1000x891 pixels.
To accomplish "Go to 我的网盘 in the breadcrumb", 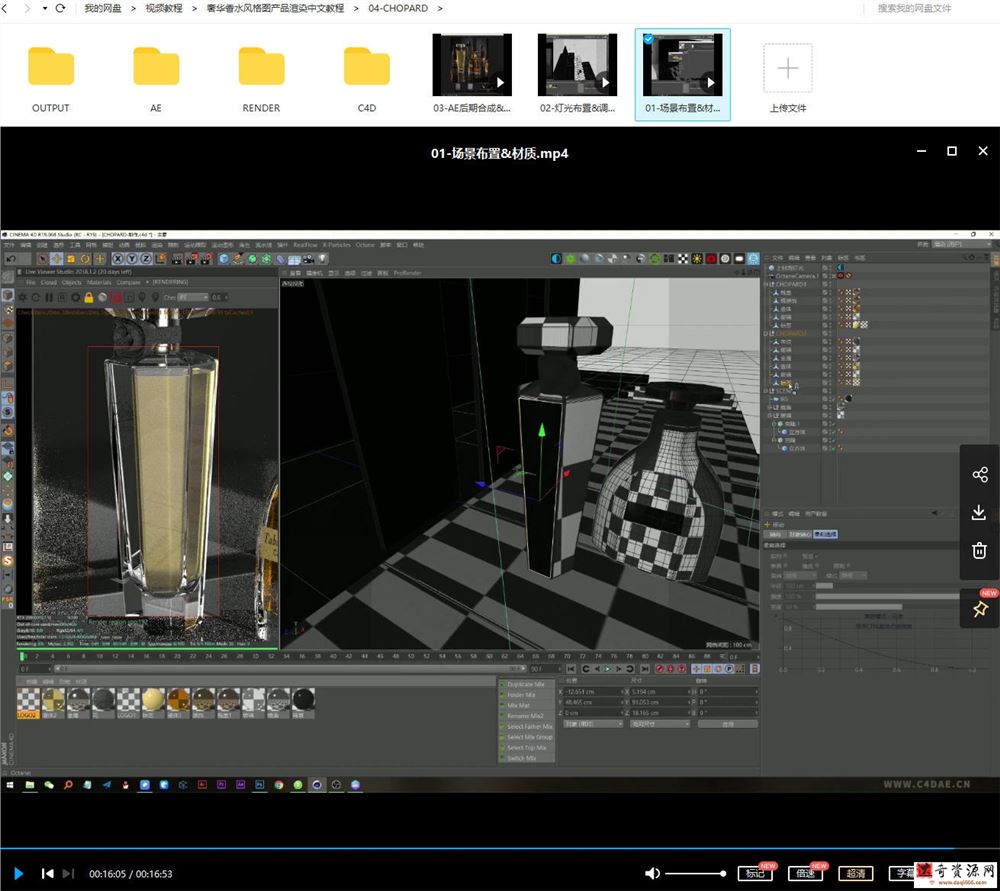I will [103, 8].
